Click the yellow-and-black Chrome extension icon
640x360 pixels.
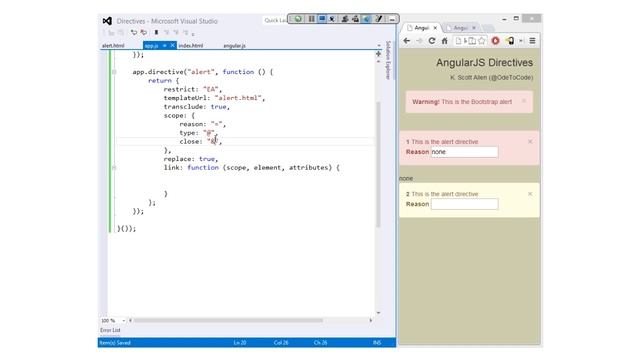tap(510, 41)
